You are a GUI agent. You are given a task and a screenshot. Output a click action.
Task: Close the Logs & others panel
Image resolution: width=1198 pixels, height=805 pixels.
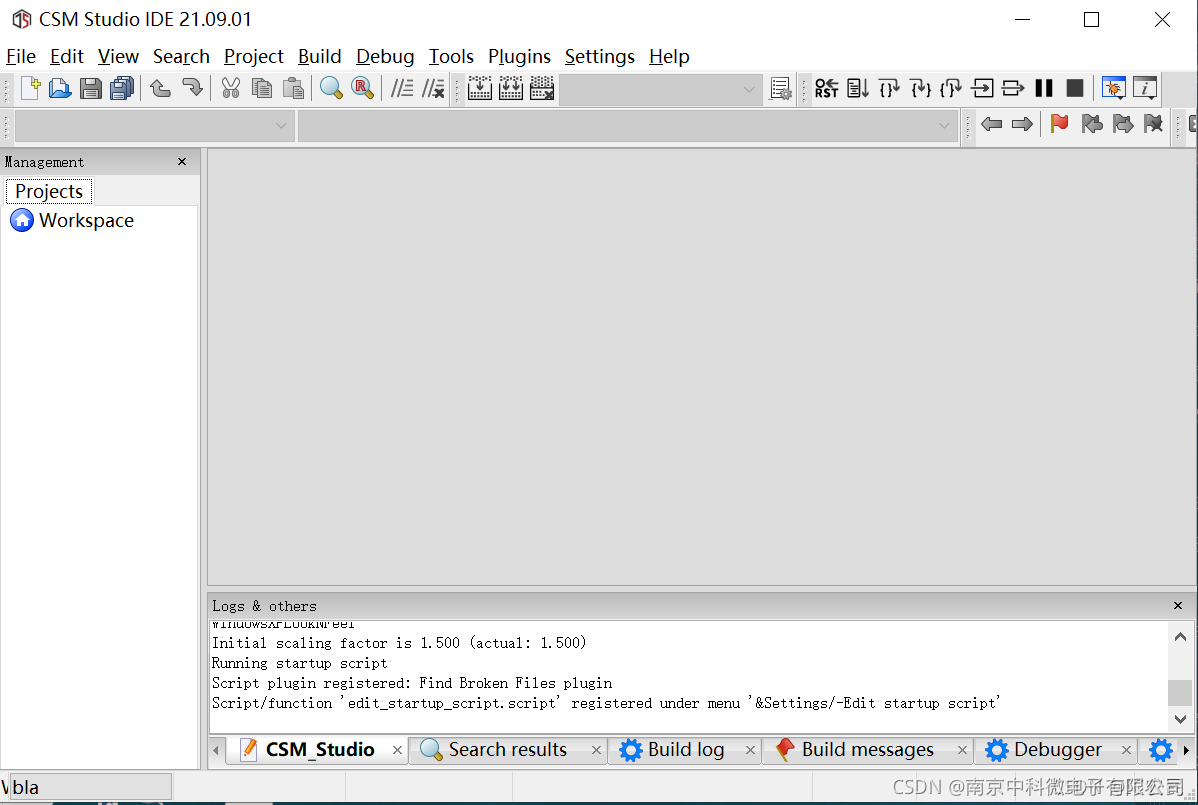coord(1177,605)
